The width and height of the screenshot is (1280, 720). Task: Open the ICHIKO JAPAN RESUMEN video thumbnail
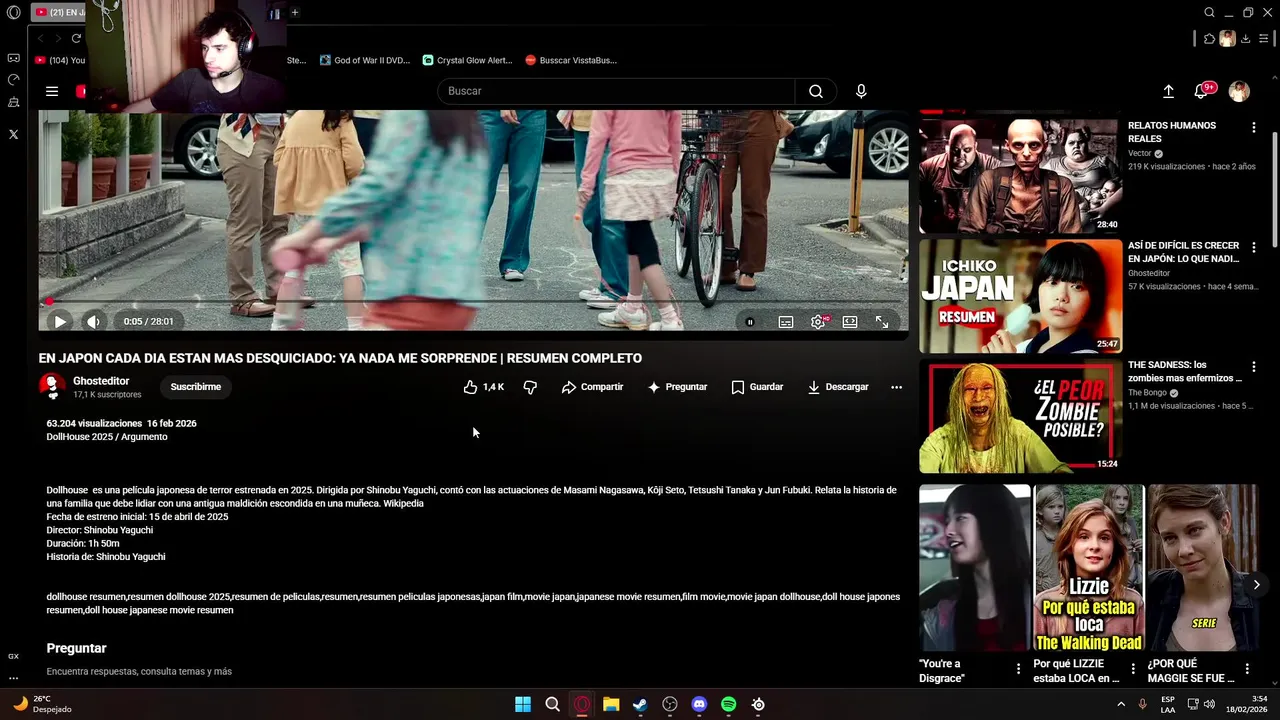tap(1020, 296)
